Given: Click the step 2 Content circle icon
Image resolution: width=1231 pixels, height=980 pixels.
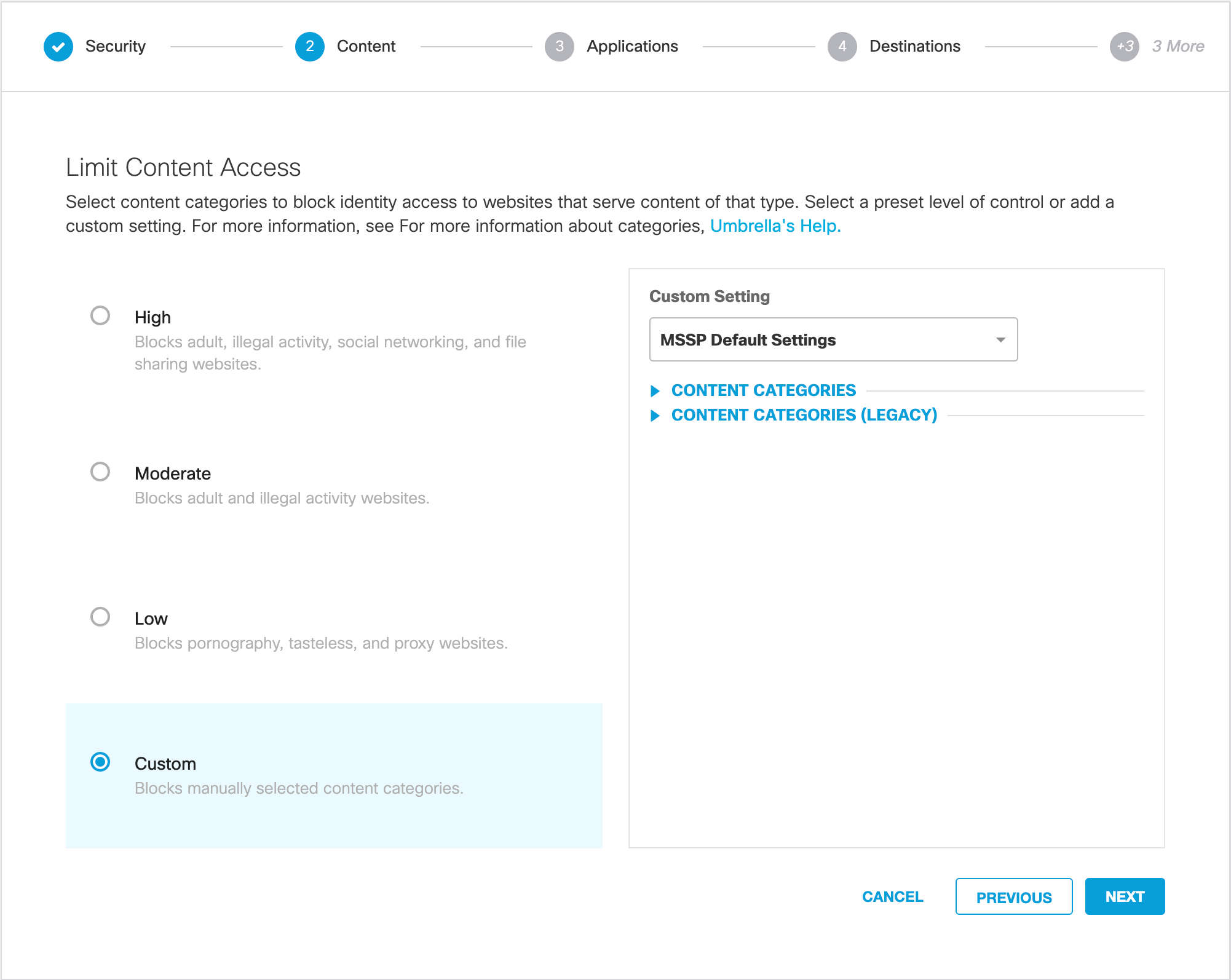Looking at the screenshot, I should [x=309, y=47].
